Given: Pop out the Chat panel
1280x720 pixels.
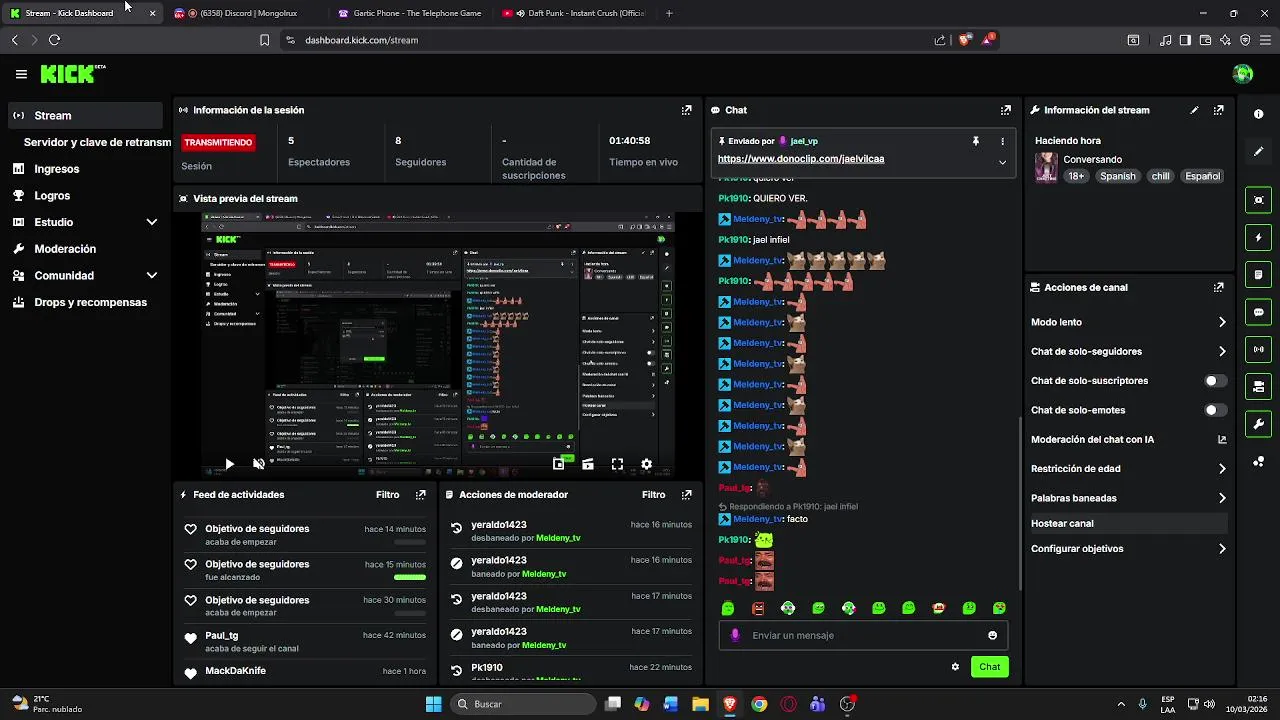Looking at the screenshot, I should [1005, 110].
